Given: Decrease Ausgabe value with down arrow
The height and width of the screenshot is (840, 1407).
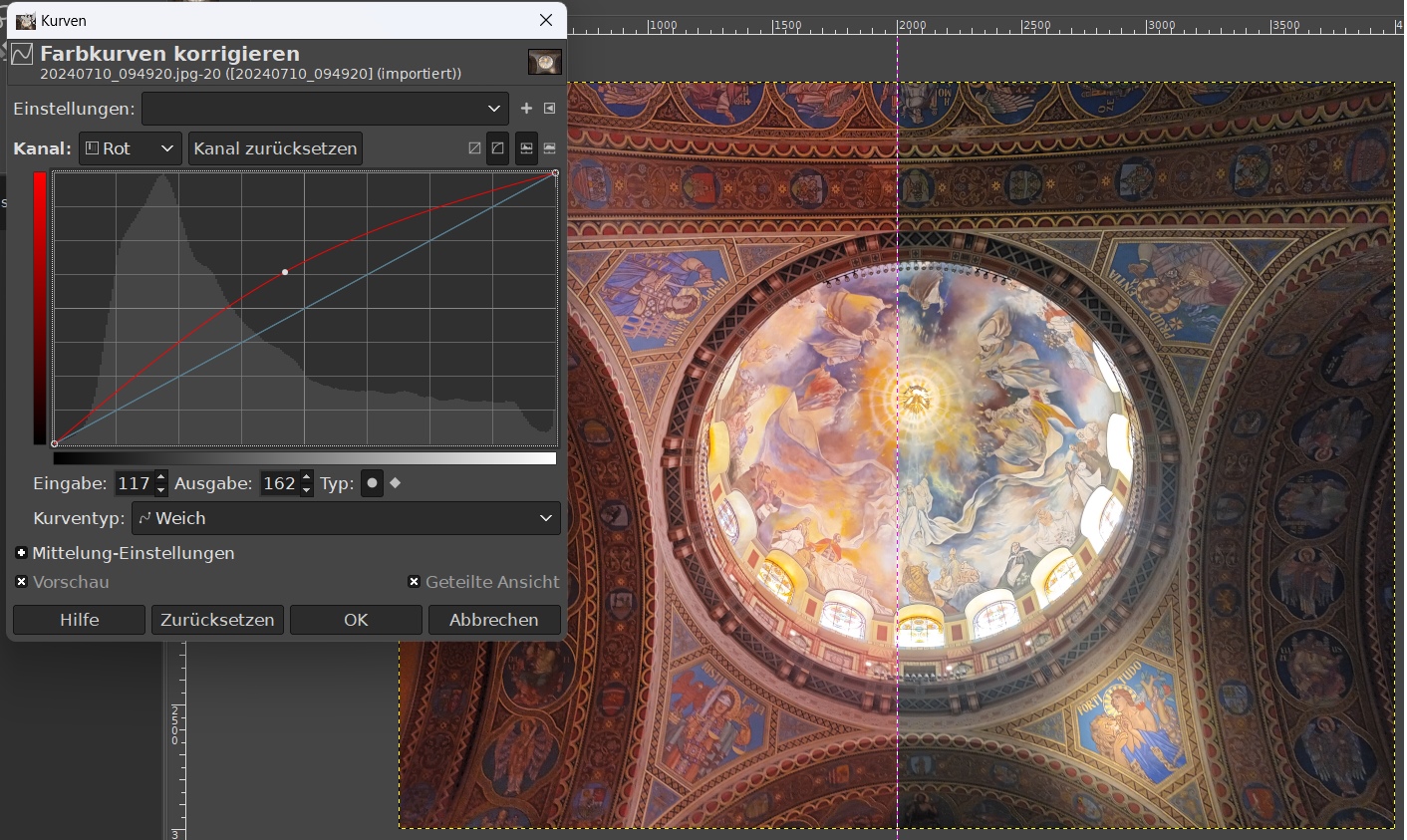Looking at the screenshot, I should 307,490.
